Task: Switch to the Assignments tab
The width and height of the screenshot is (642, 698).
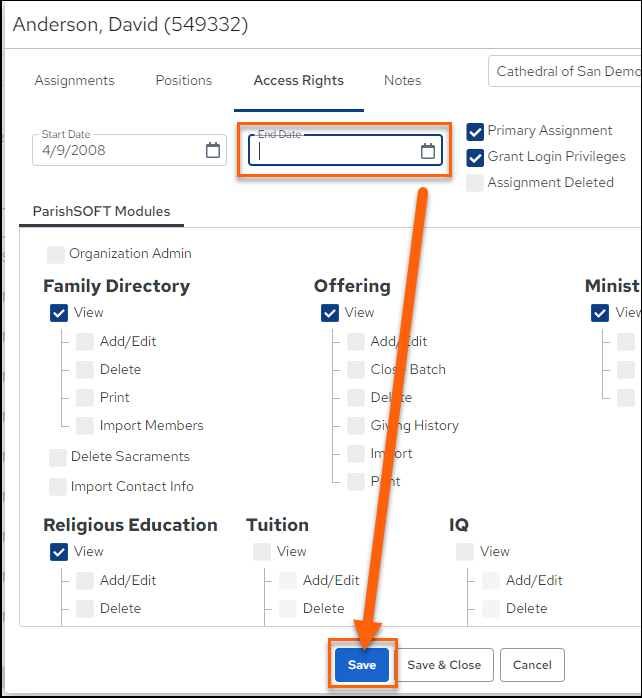Action: point(74,81)
